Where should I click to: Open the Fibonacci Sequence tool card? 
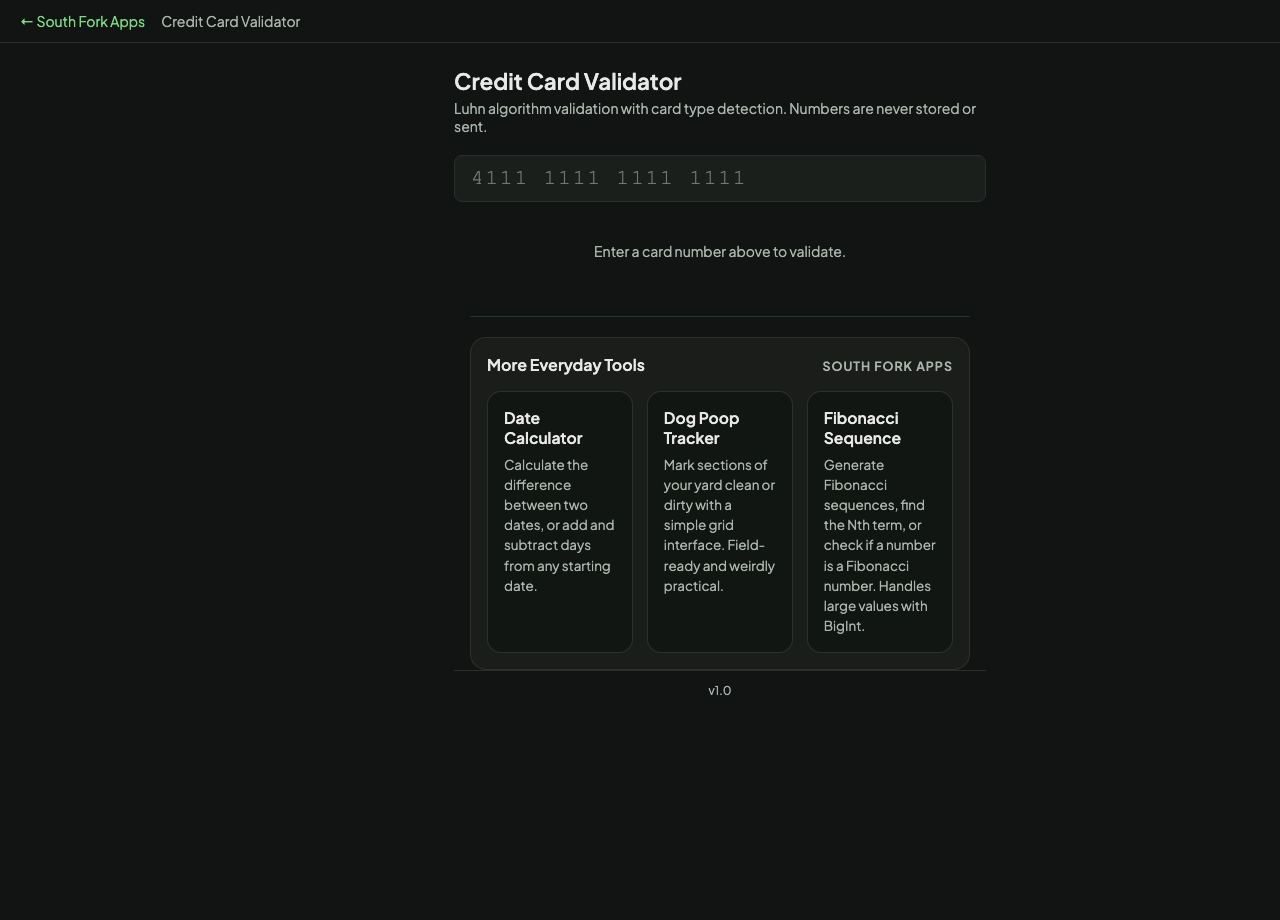tap(880, 522)
